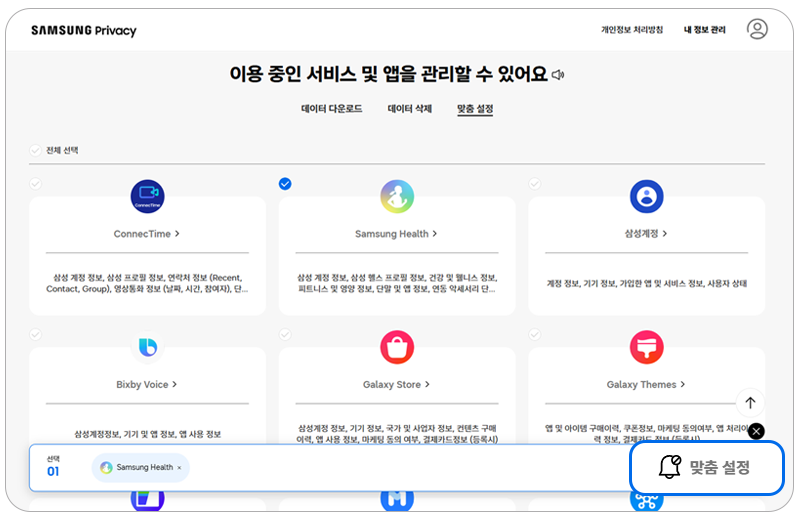Expand Samsung Health details via chevron
800x515 pixels.
click(x=435, y=233)
